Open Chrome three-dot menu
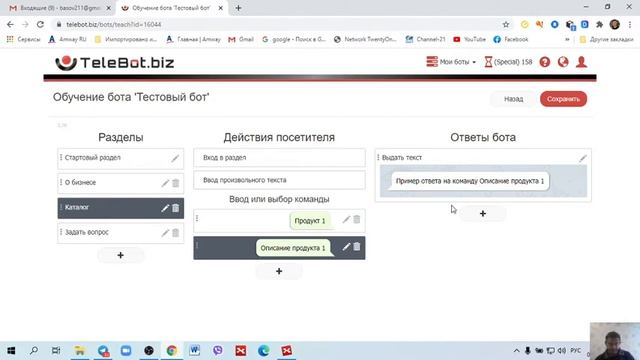Screen dimensions: 640x360 click(x=630, y=24)
